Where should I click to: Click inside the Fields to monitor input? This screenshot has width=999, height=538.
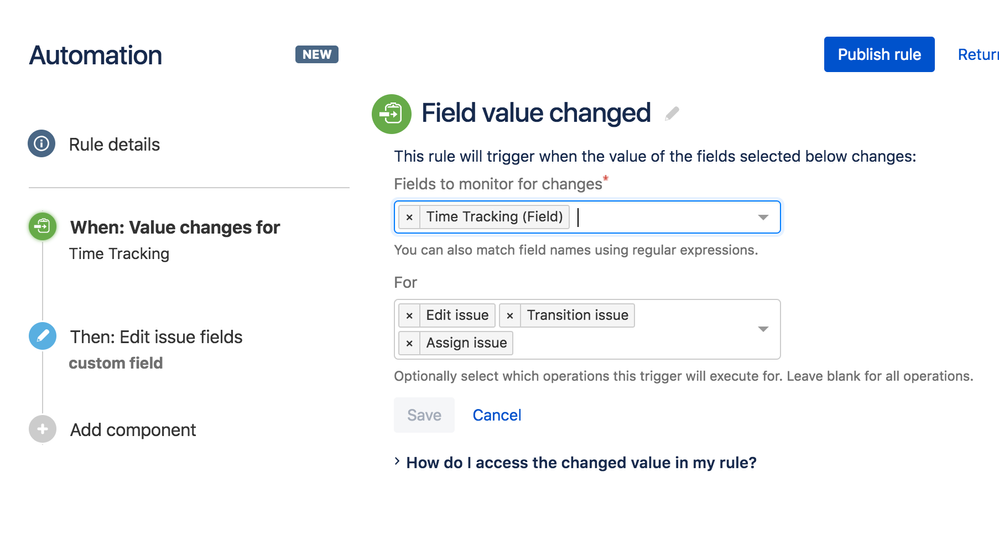pos(663,217)
